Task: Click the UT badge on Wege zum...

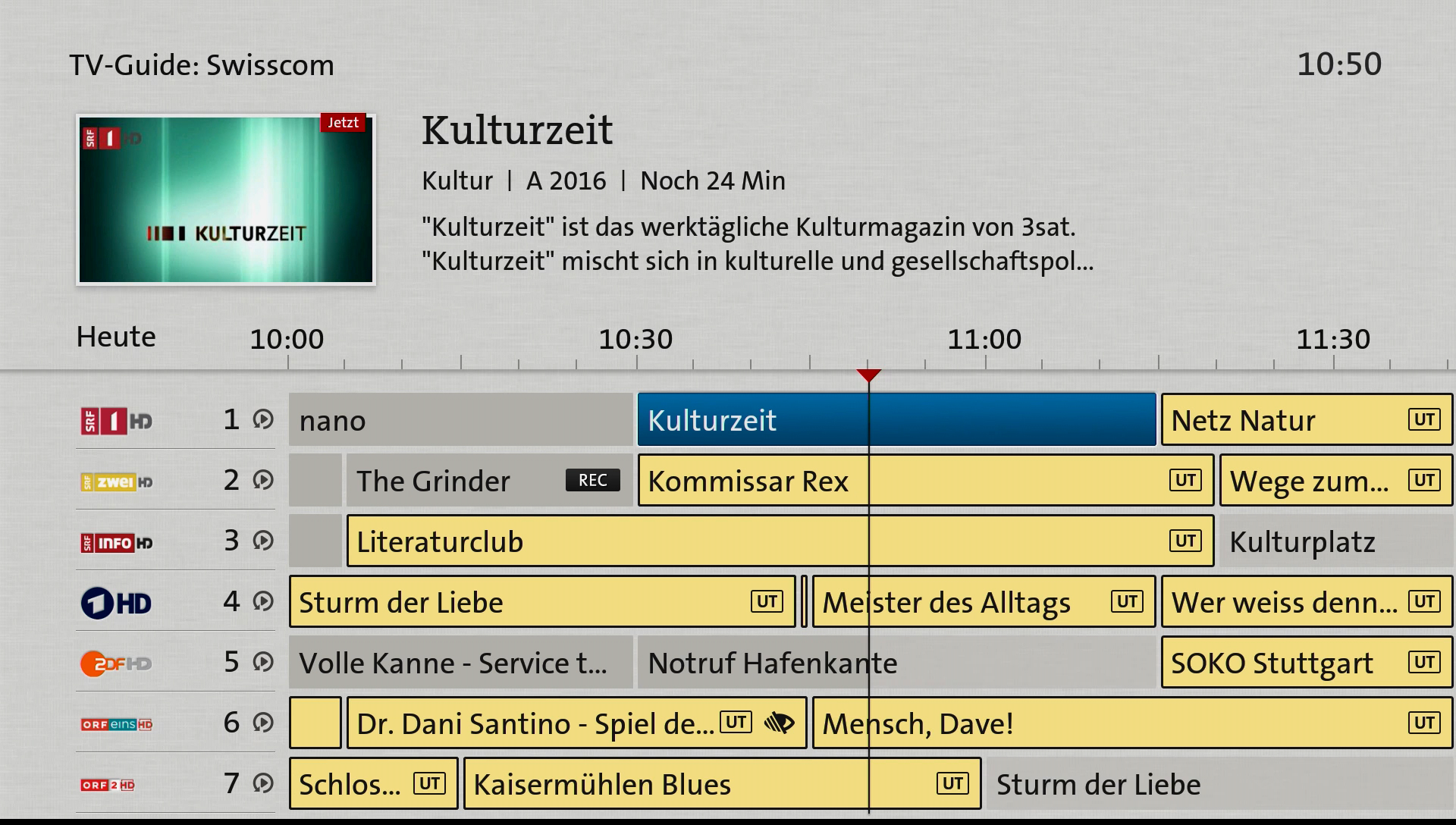Action: click(1424, 480)
